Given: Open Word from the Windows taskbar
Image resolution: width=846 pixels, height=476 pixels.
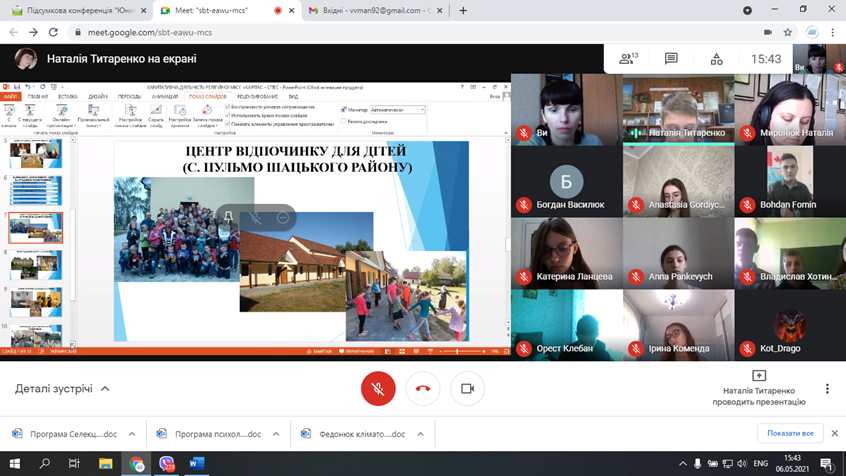Looking at the screenshot, I should 196,464.
